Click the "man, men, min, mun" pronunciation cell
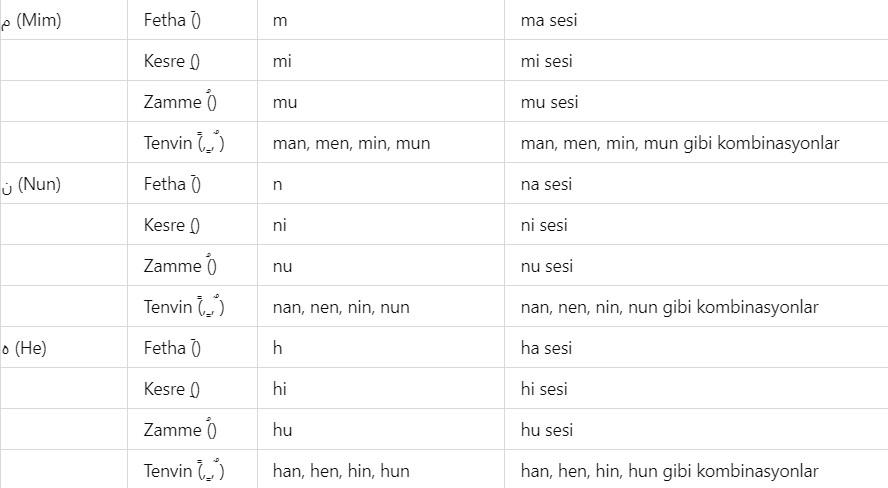Image resolution: width=888 pixels, height=488 pixels. click(x=351, y=143)
